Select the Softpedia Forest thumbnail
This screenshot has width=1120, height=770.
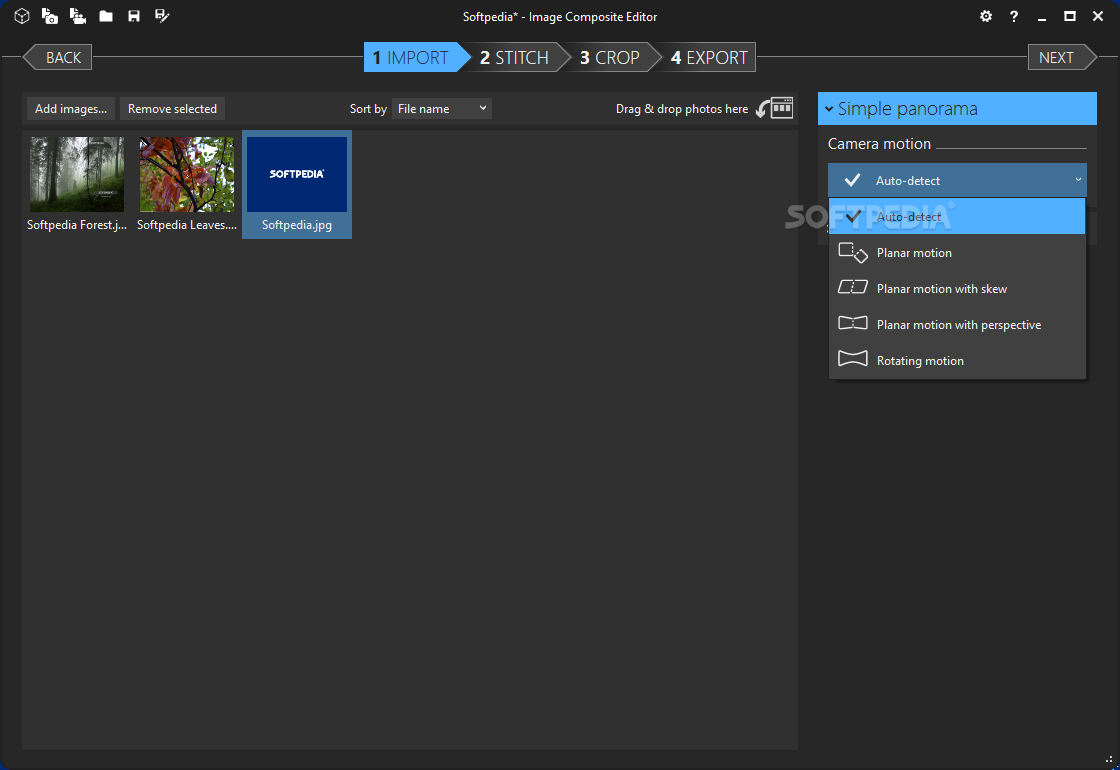point(77,184)
